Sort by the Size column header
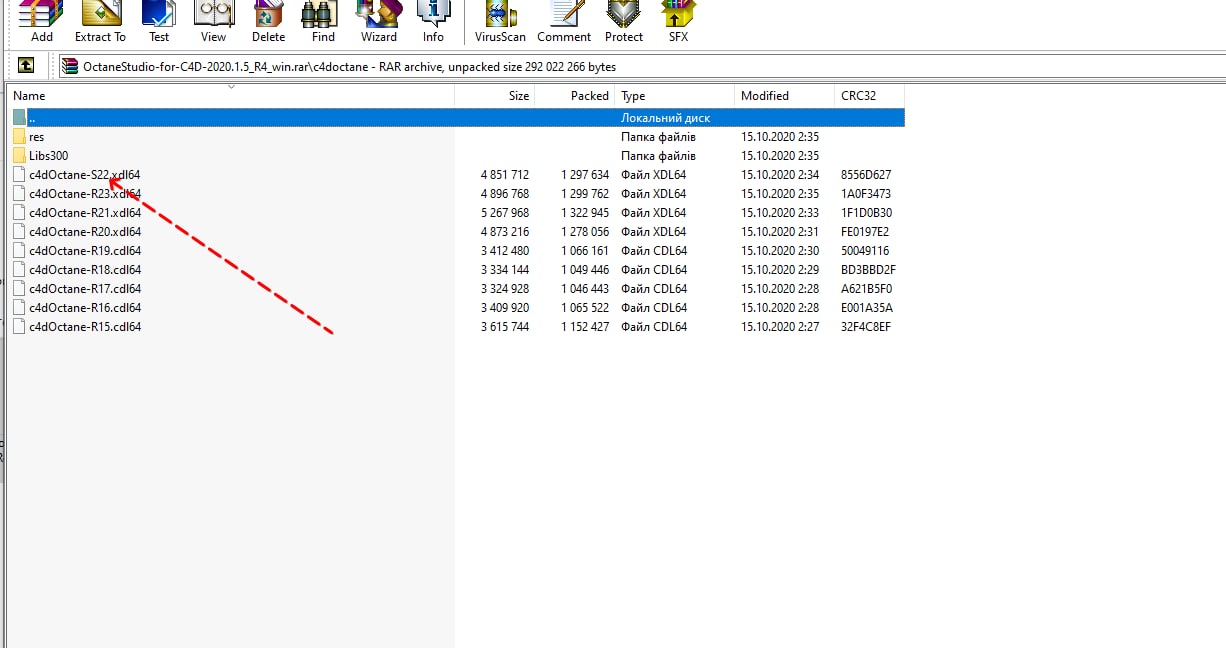This screenshot has height=648, width=1226. 495,96
